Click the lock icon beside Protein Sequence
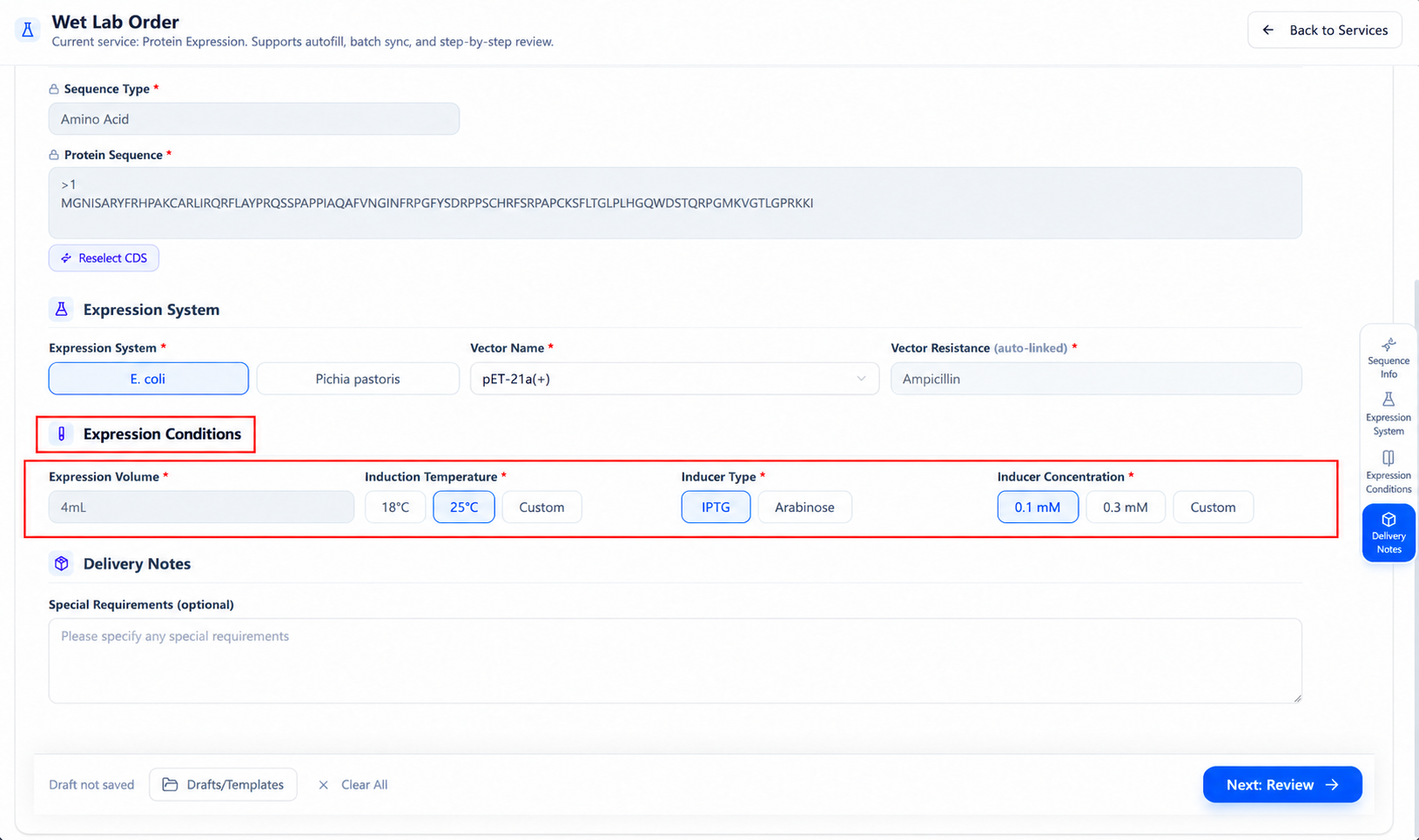 pos(54,155)
